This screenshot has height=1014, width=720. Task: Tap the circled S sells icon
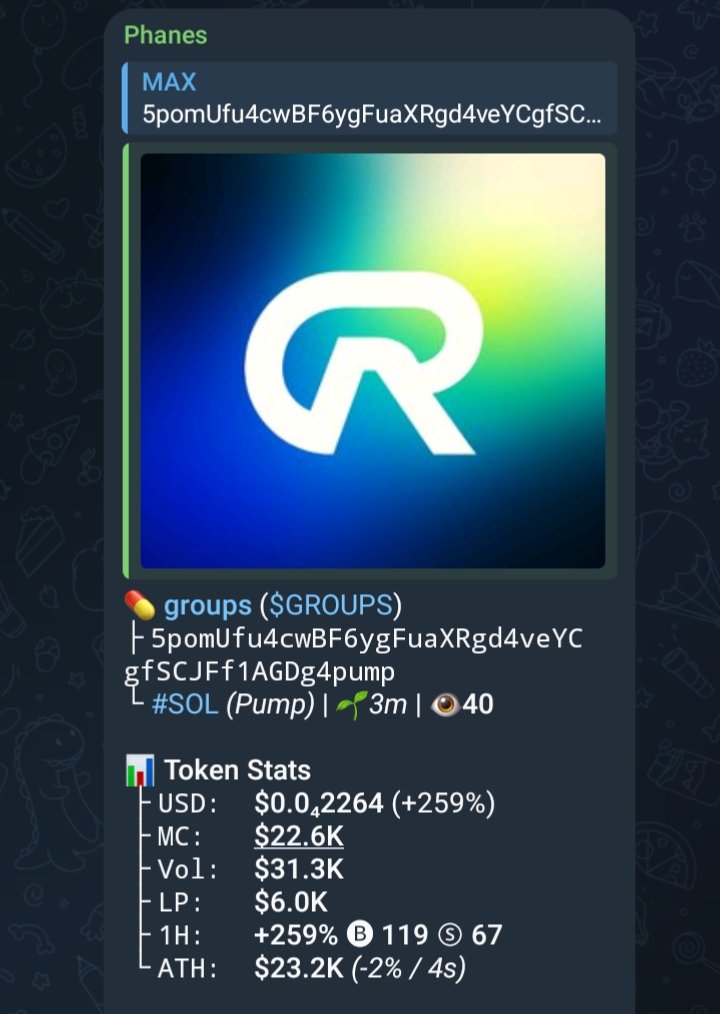(x=450, y=934)
